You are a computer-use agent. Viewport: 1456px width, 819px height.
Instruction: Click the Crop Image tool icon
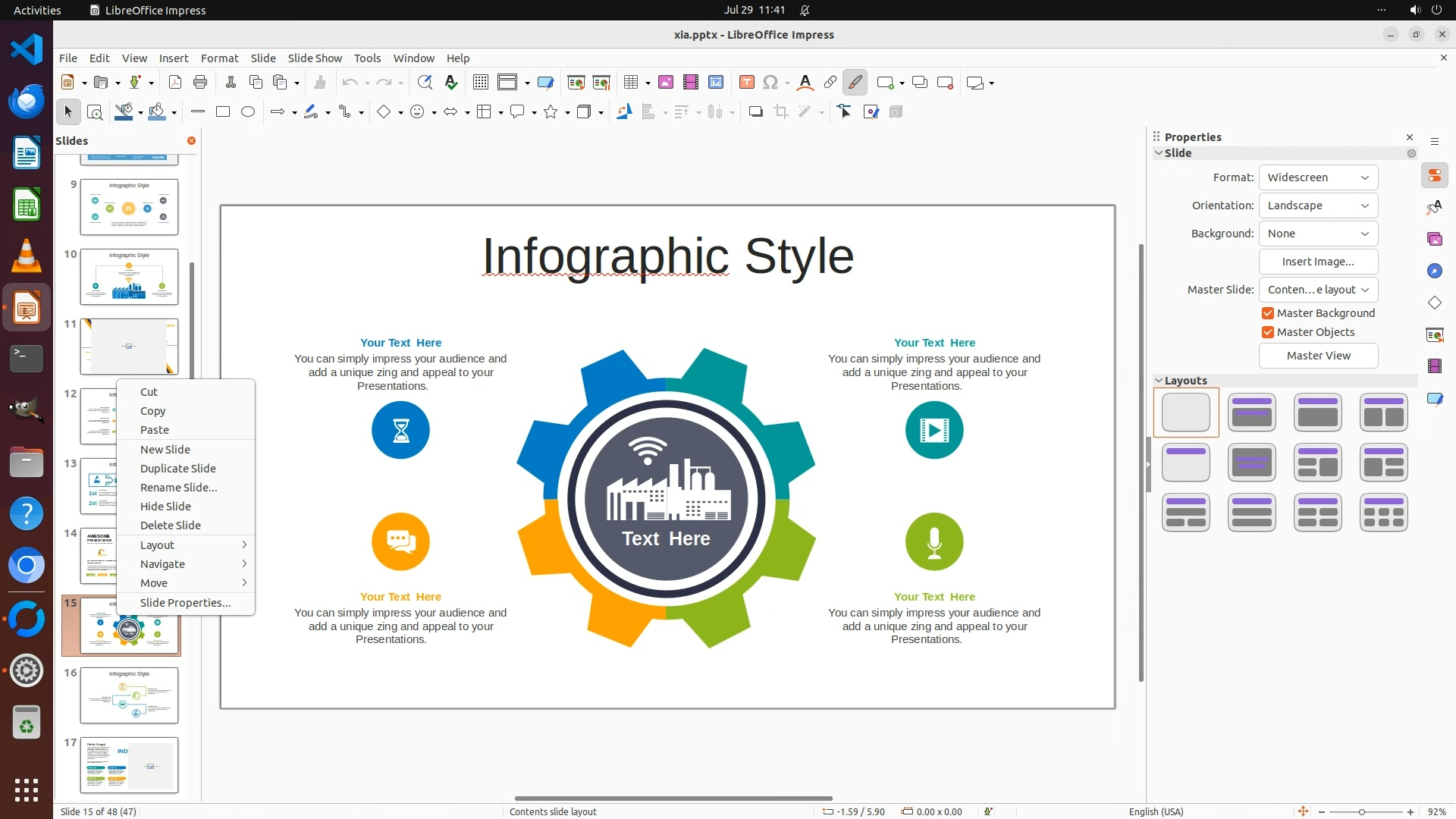pyautogui.click(x=780, y=112)
